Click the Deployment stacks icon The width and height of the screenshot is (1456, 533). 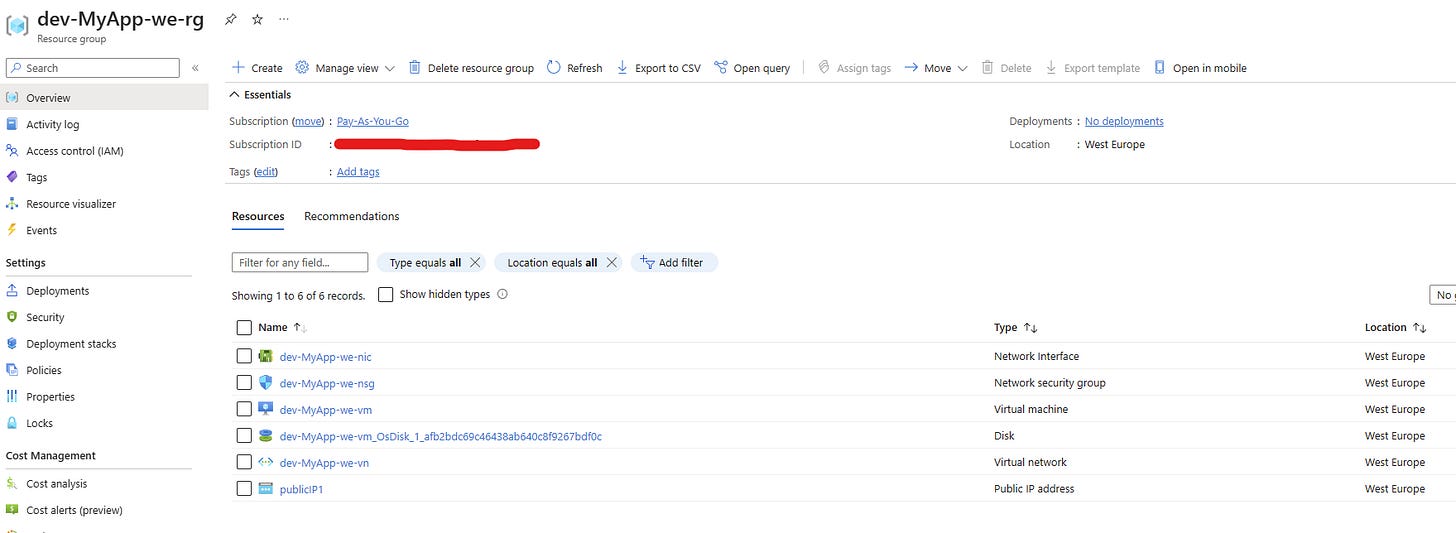pyautogui.click(x=12, y=344)
